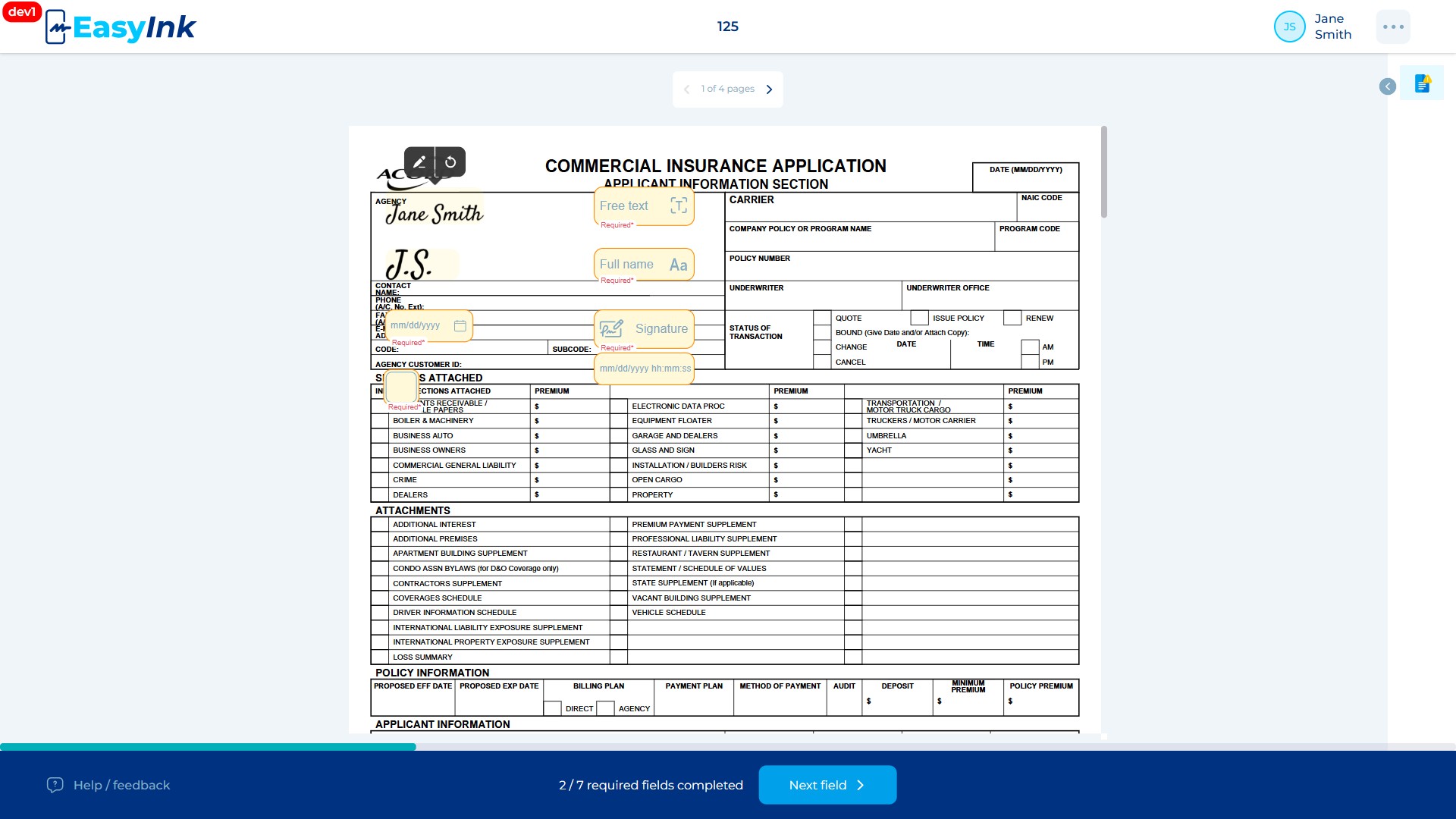1456x819 pixels.
Task: Check the RENEW checkbox
Action: pyautogui.click(x=1012, y=318)
